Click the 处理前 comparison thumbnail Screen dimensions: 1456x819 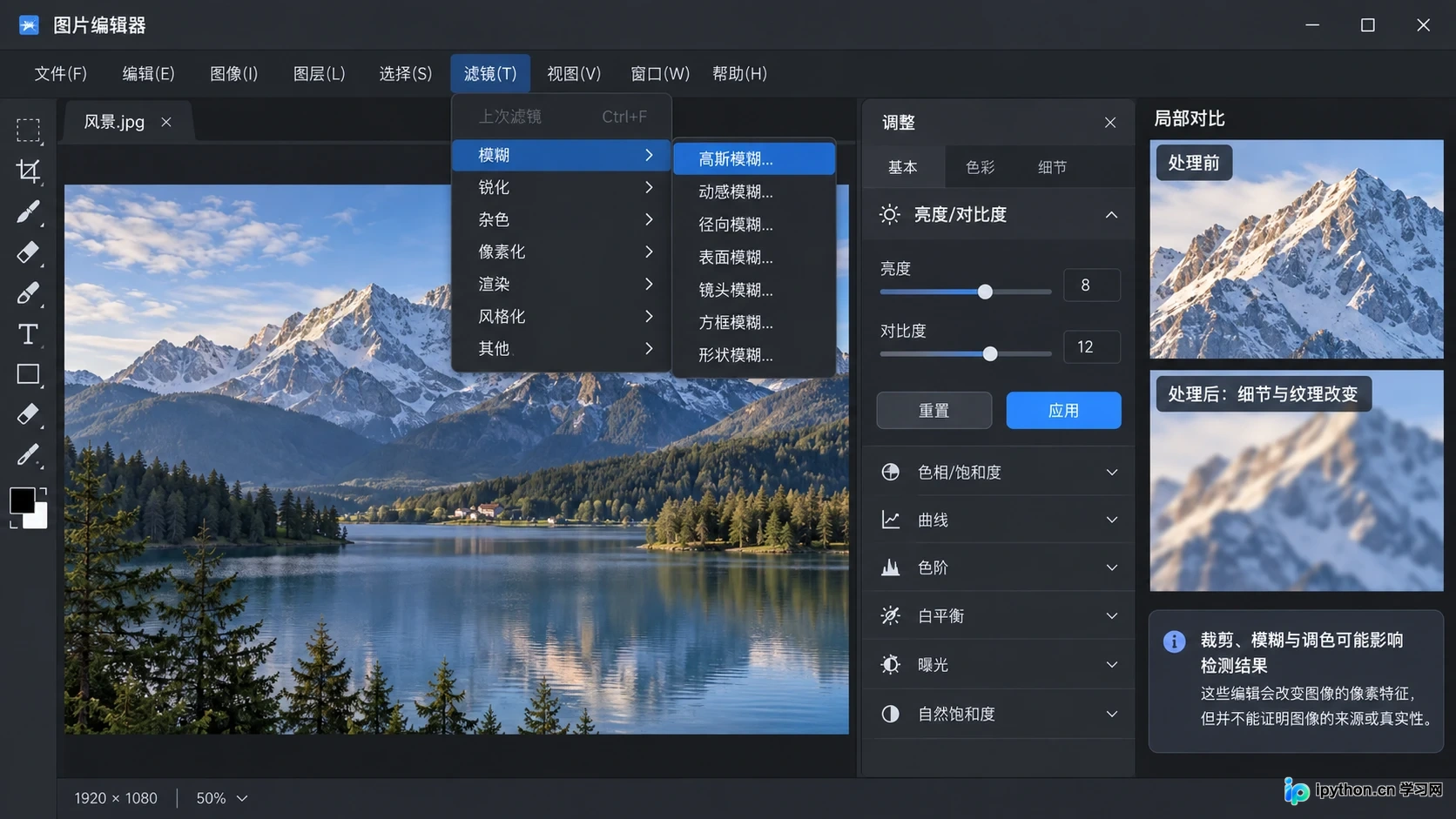(x=1296, y=249)
